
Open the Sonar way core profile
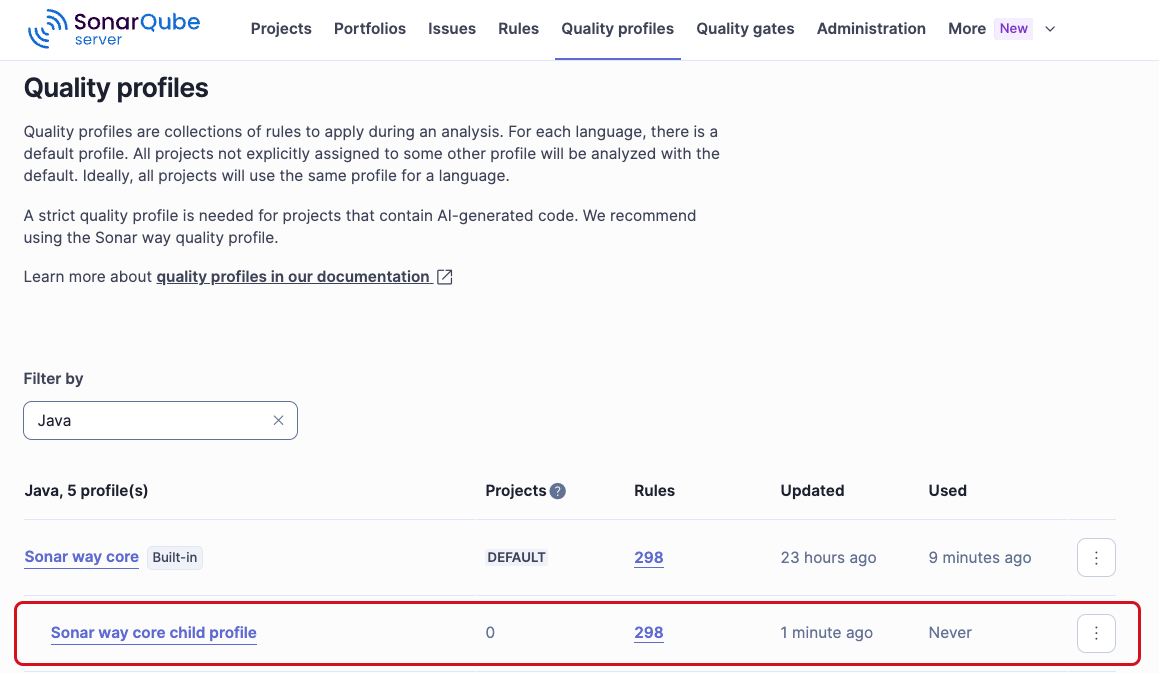point(81,557)
